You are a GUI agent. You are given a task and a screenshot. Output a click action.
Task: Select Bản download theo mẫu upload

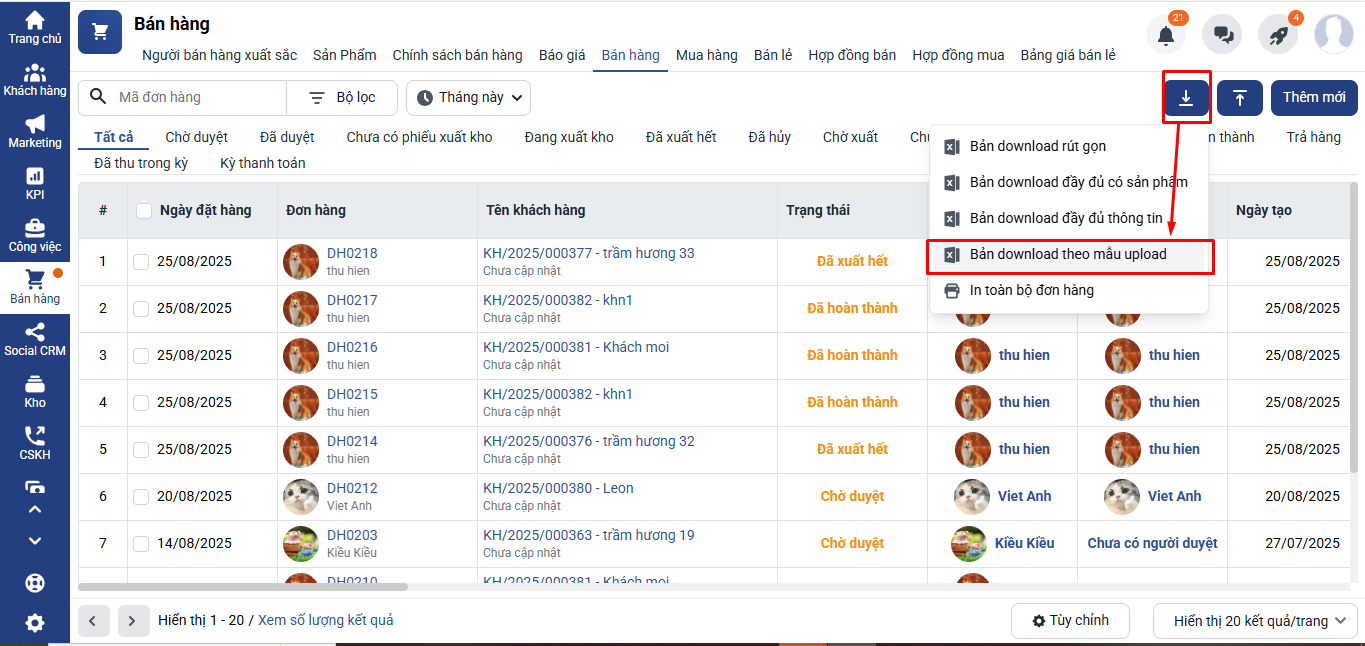pyautogui.click(x=1068, y=255)
